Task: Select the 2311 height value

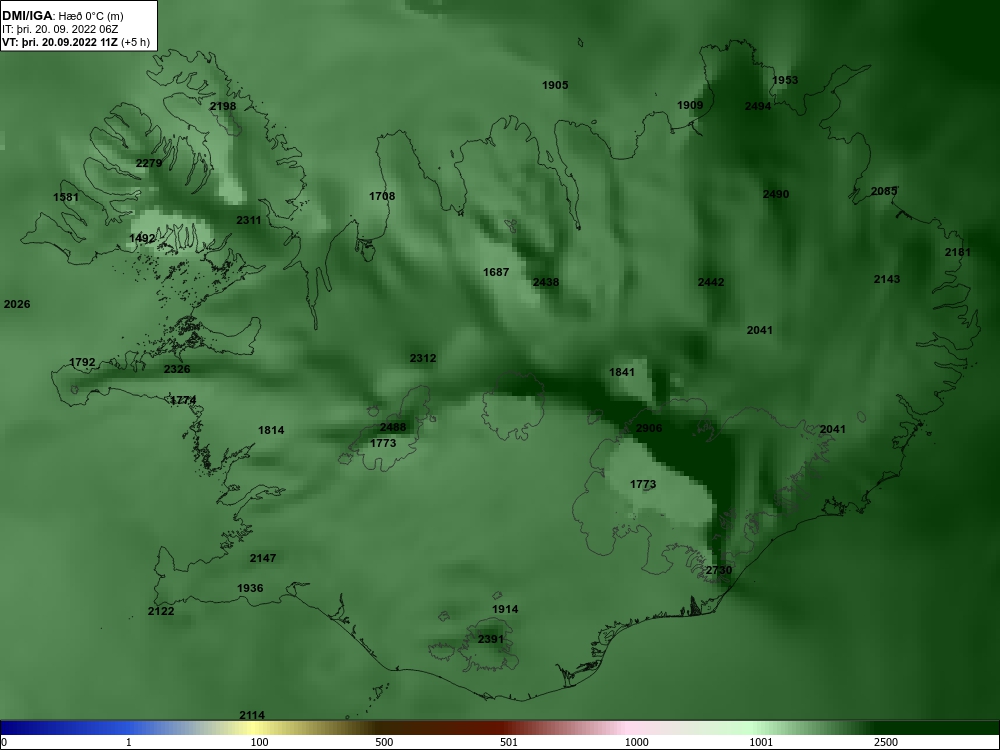Action: pos(249,220)
